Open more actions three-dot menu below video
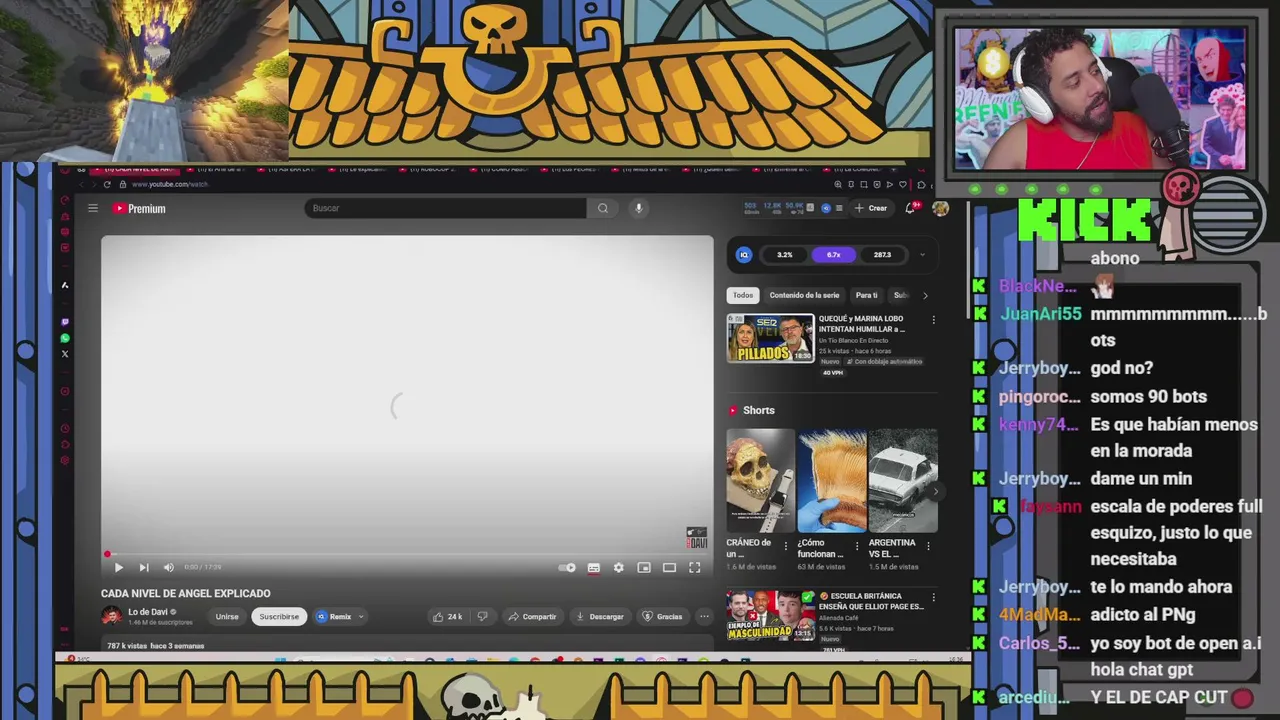Screen dimensions: 1280x720 [x=704, y=616]
